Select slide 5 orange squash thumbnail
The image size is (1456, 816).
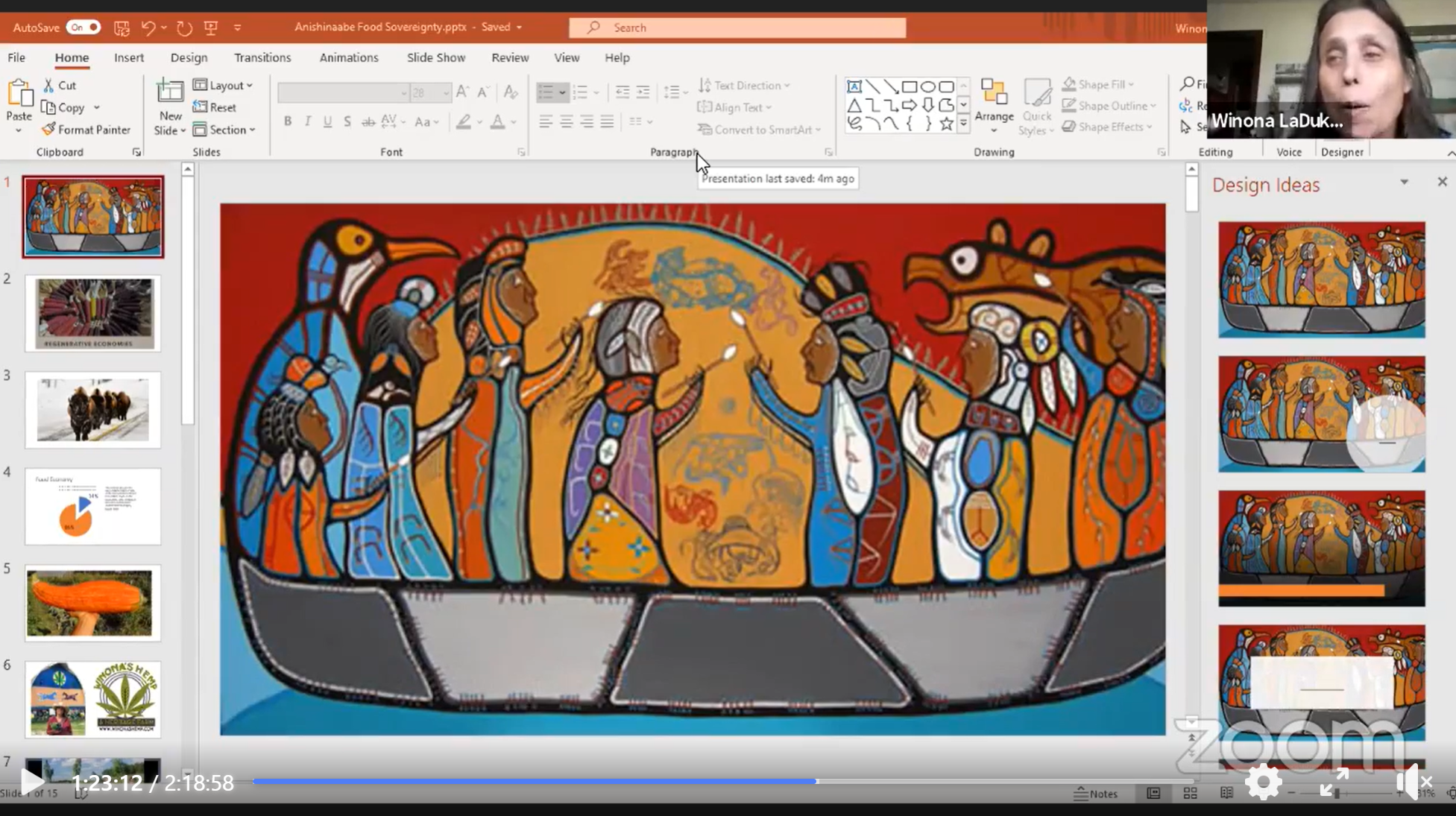(92, 603)
